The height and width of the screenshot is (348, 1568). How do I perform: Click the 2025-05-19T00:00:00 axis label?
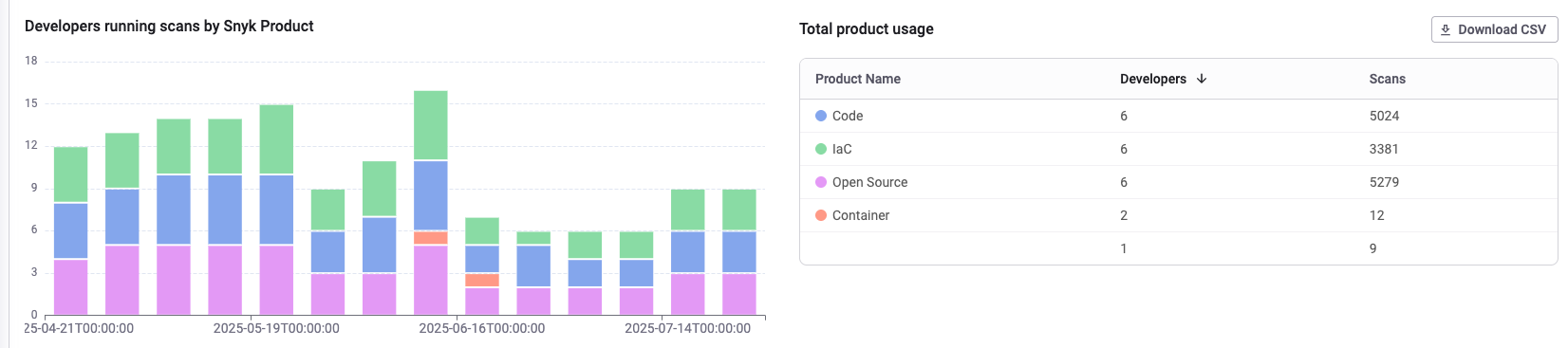(x=276, y=328)
